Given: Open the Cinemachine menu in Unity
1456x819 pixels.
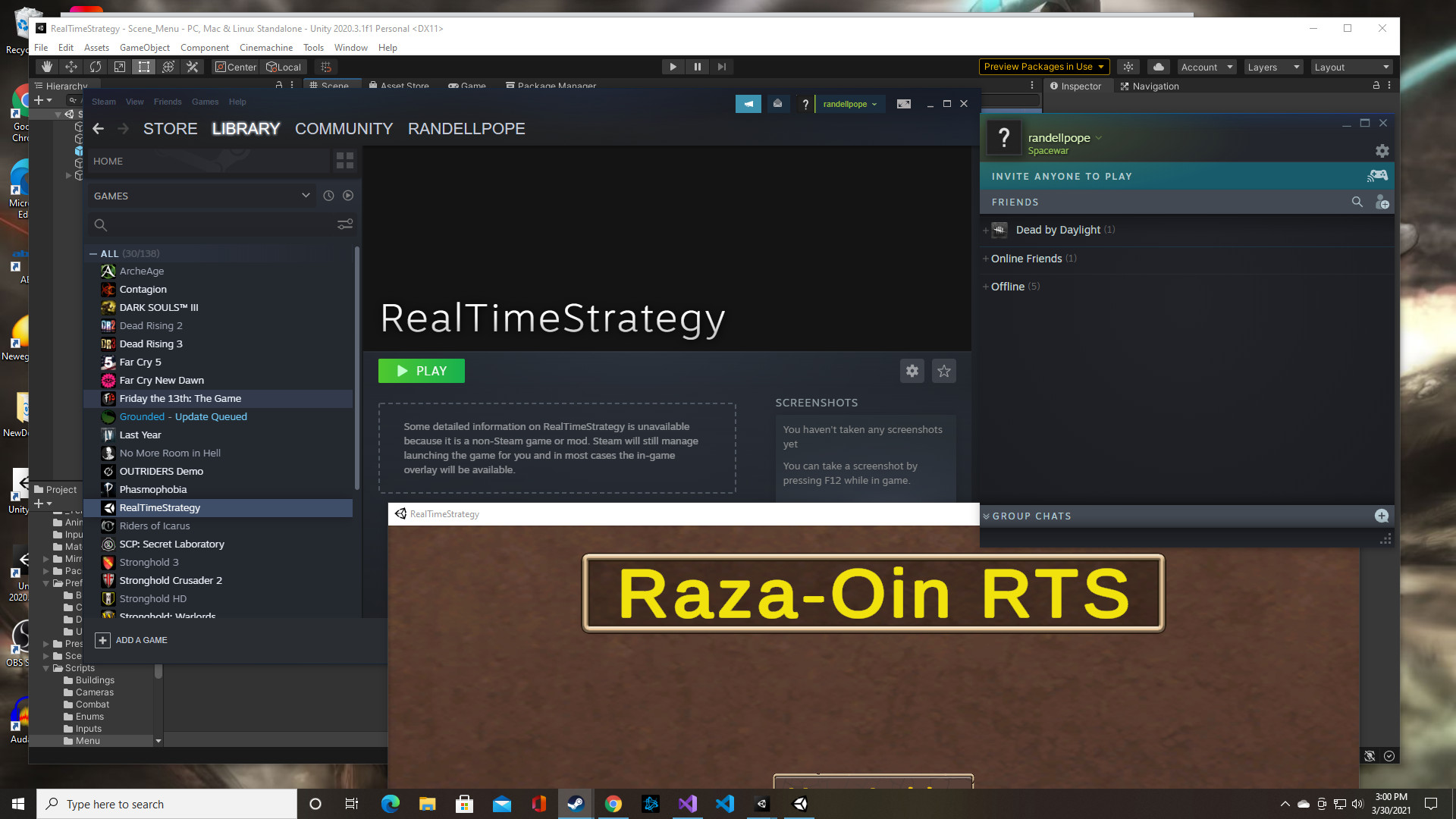Looking at the screenshot, I should point(265,47).
